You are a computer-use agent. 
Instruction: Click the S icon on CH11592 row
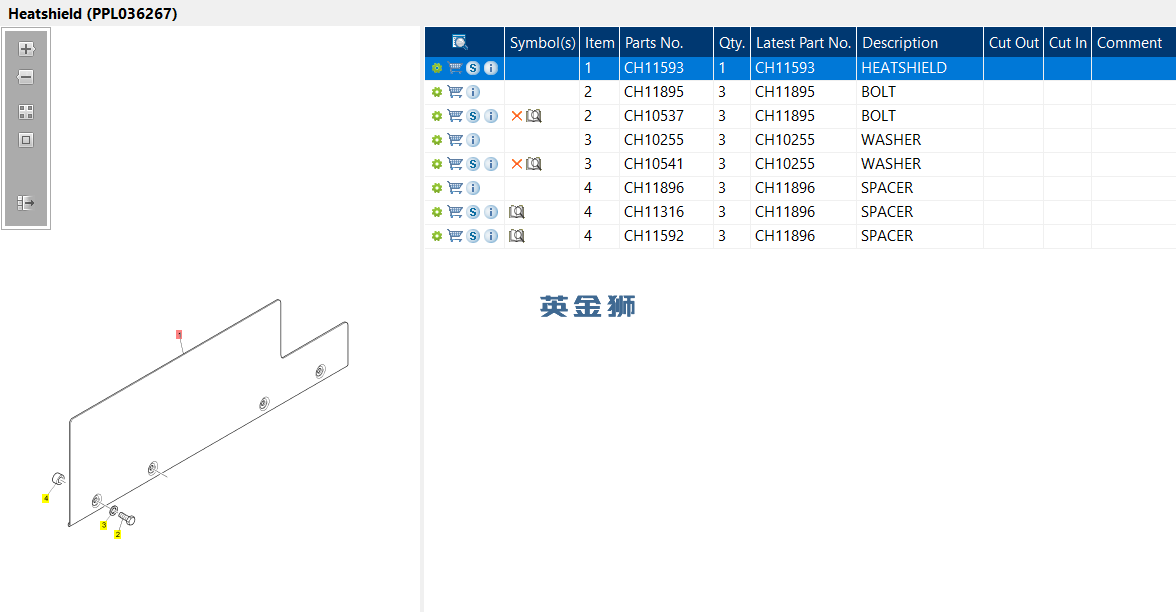coord(472,236)
